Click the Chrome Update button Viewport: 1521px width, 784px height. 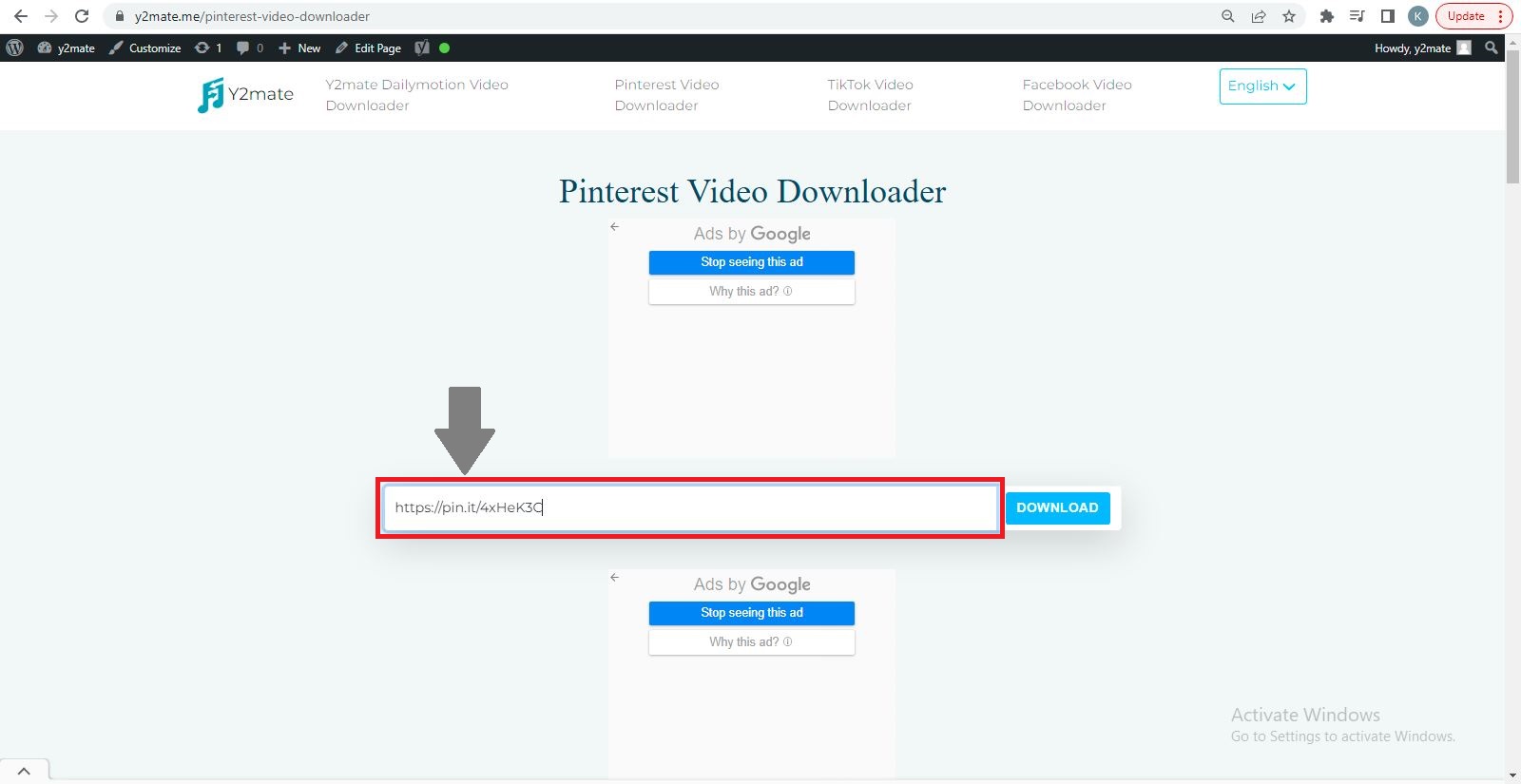coord(1473,16)
